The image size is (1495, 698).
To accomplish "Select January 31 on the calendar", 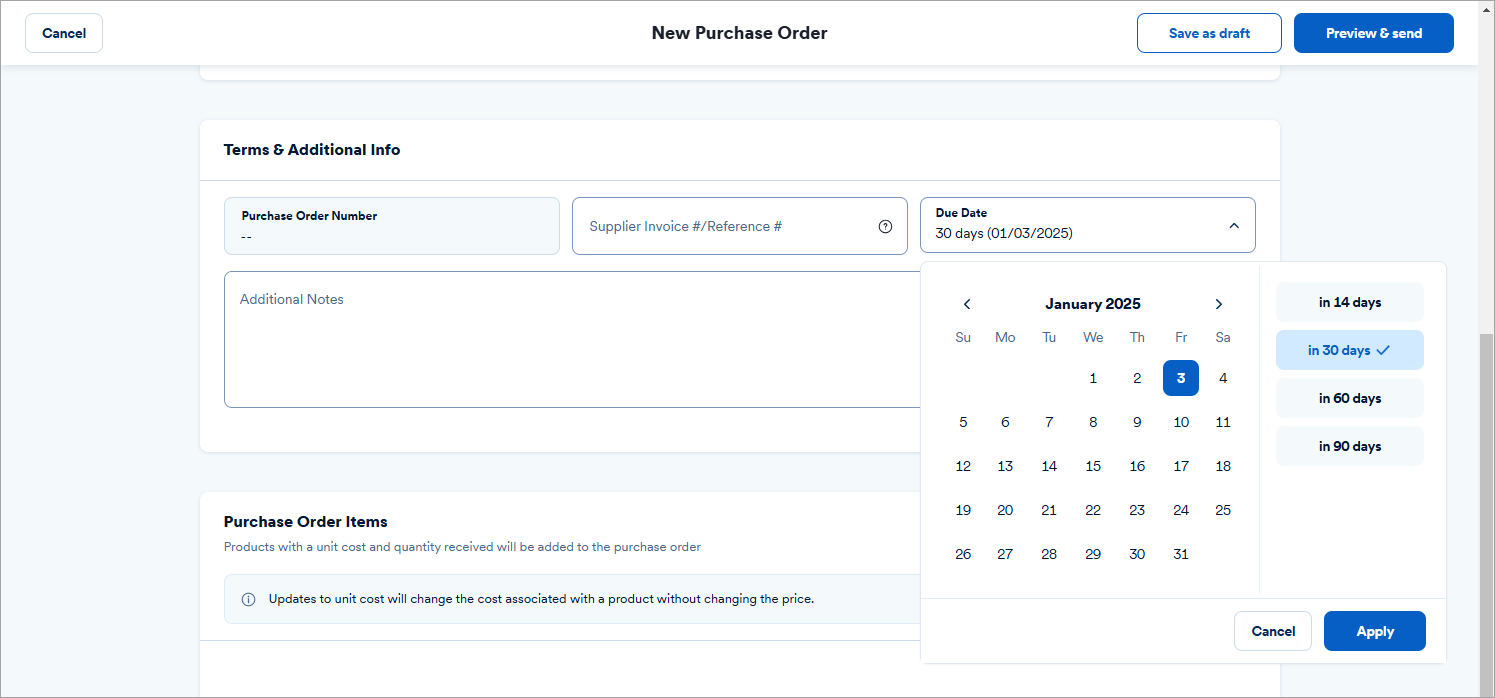I will [x=1181, y=553].
